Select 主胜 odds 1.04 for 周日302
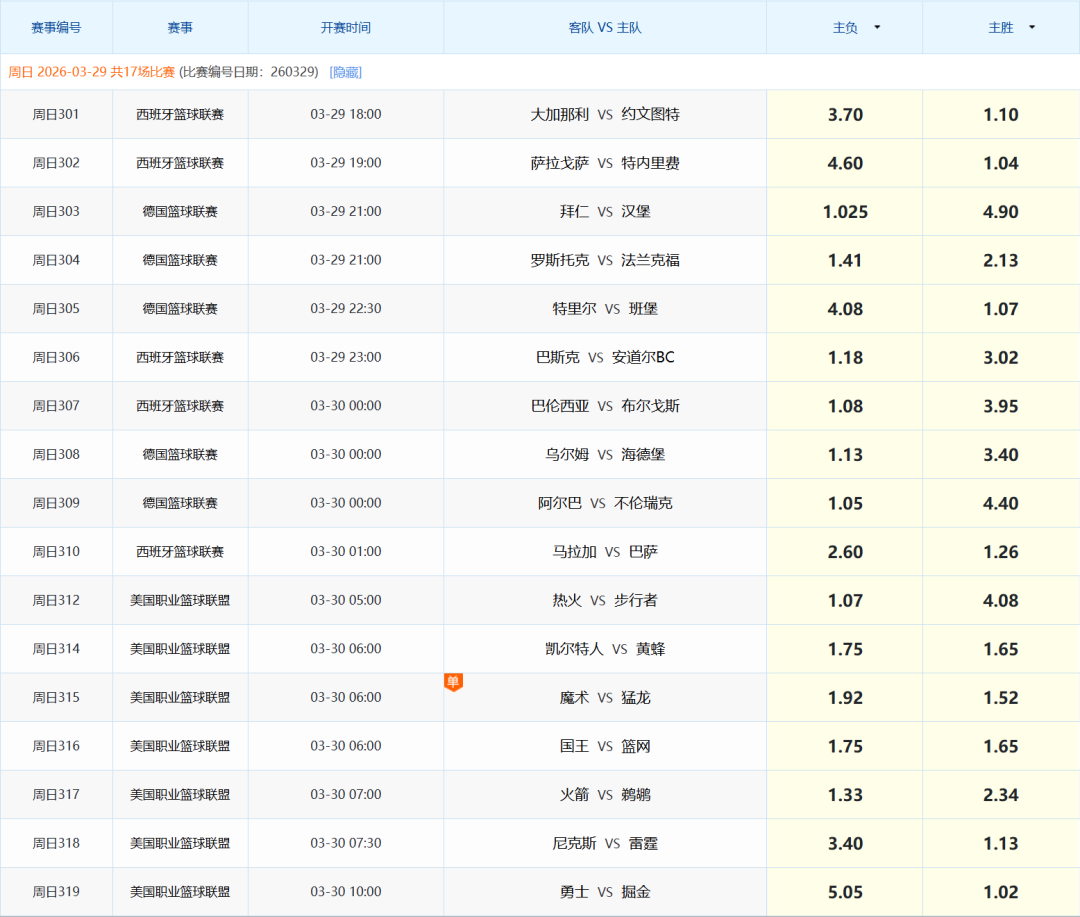The height and width of the screenshot is (917, 1080). 1001,163
